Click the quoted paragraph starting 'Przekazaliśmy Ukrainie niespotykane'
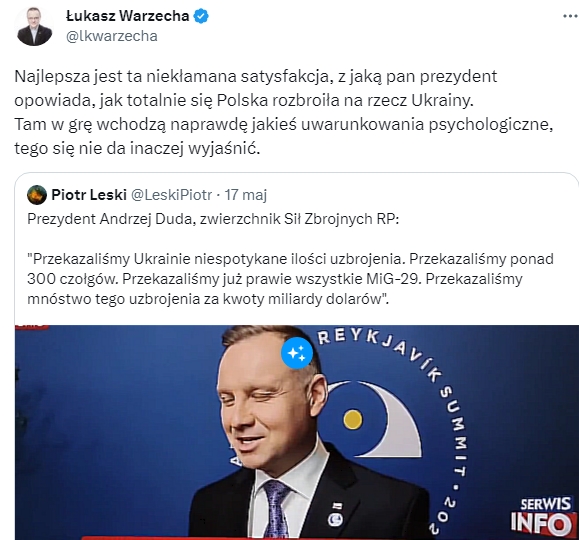The width and height of the screenshot is (579, 540). click(x=290, y=279)
